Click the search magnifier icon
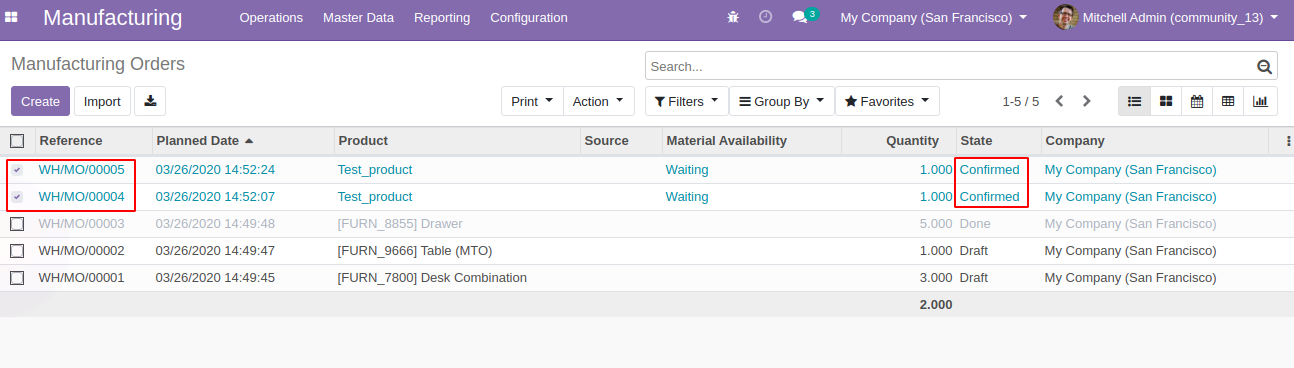 1264,67
